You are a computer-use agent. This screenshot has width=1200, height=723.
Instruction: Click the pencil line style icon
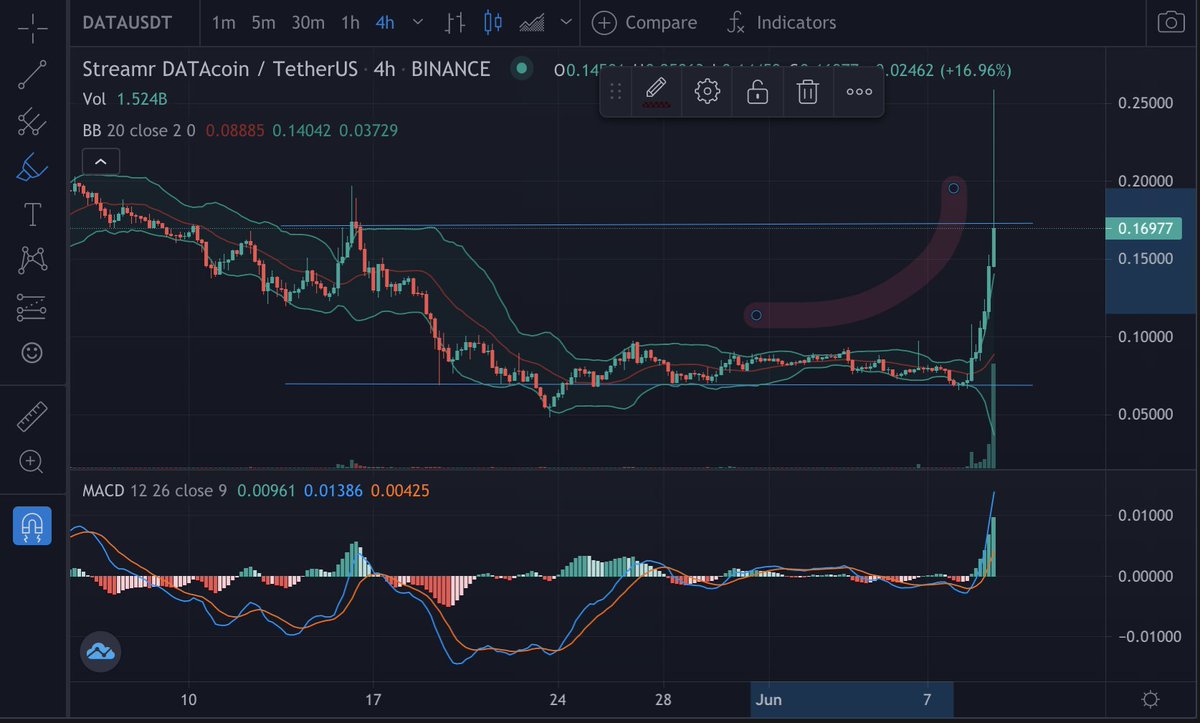click(656, 92)
